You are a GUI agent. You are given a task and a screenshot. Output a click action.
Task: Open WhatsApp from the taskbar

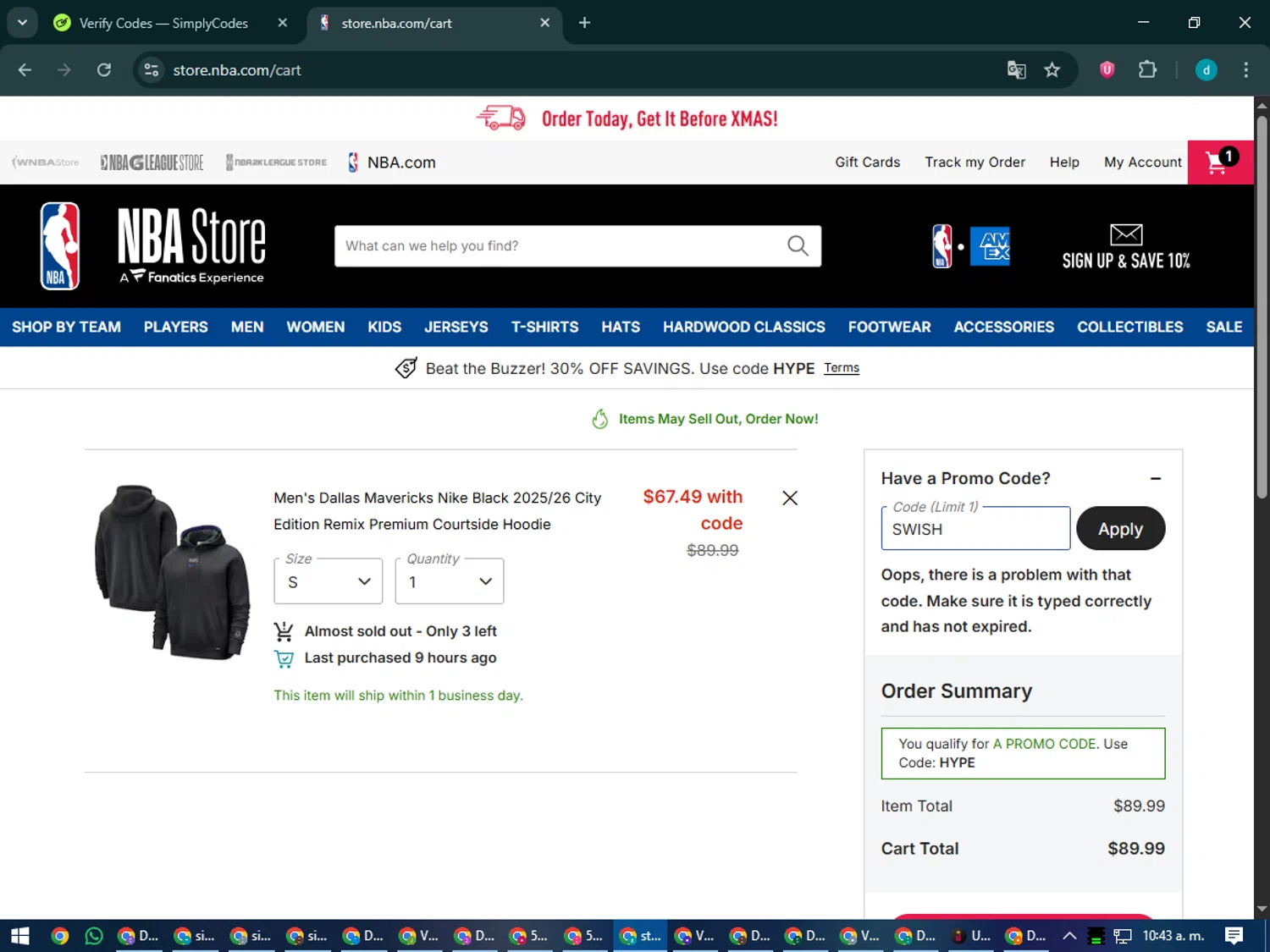[x=94, y=936]
